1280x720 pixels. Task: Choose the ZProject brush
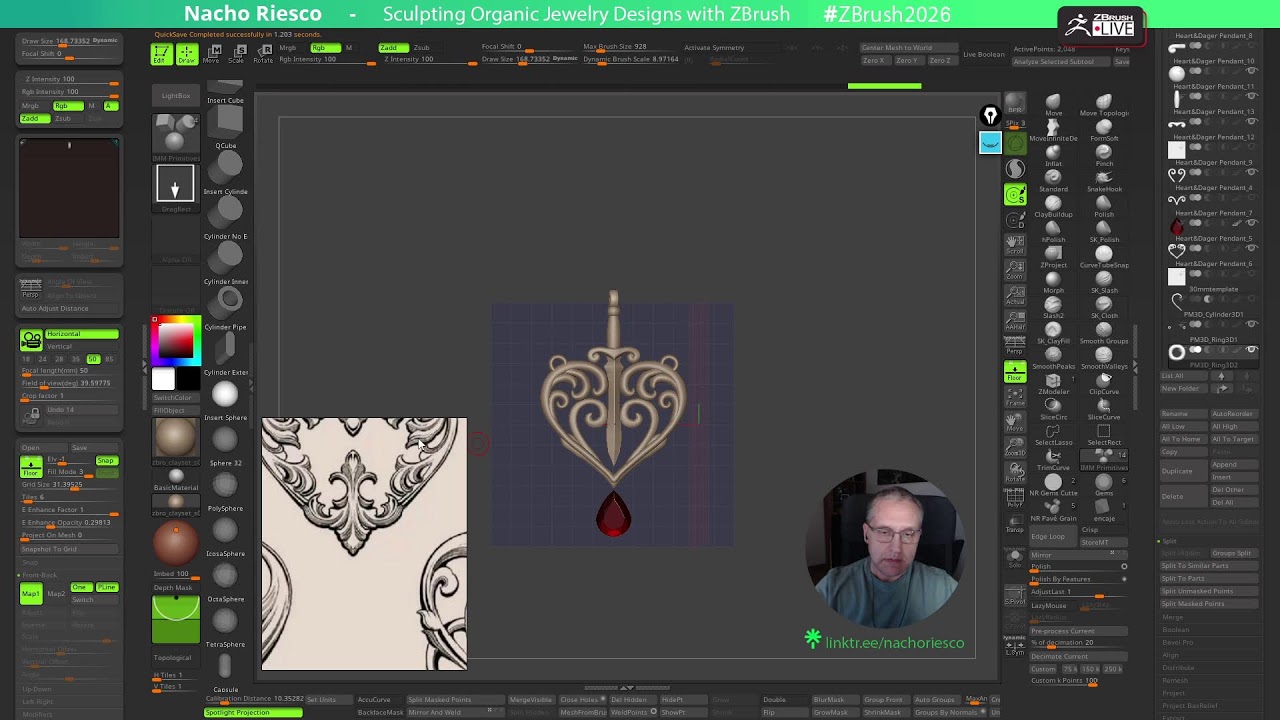click(1053, 257)
